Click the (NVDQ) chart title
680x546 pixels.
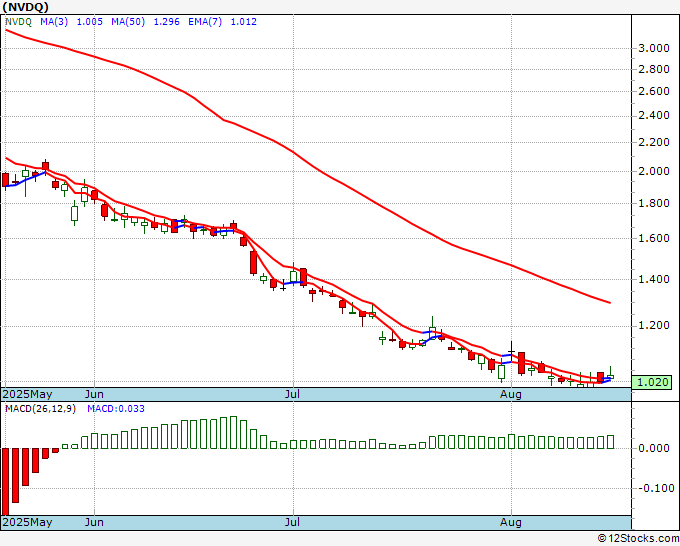[x=26, y=7]
